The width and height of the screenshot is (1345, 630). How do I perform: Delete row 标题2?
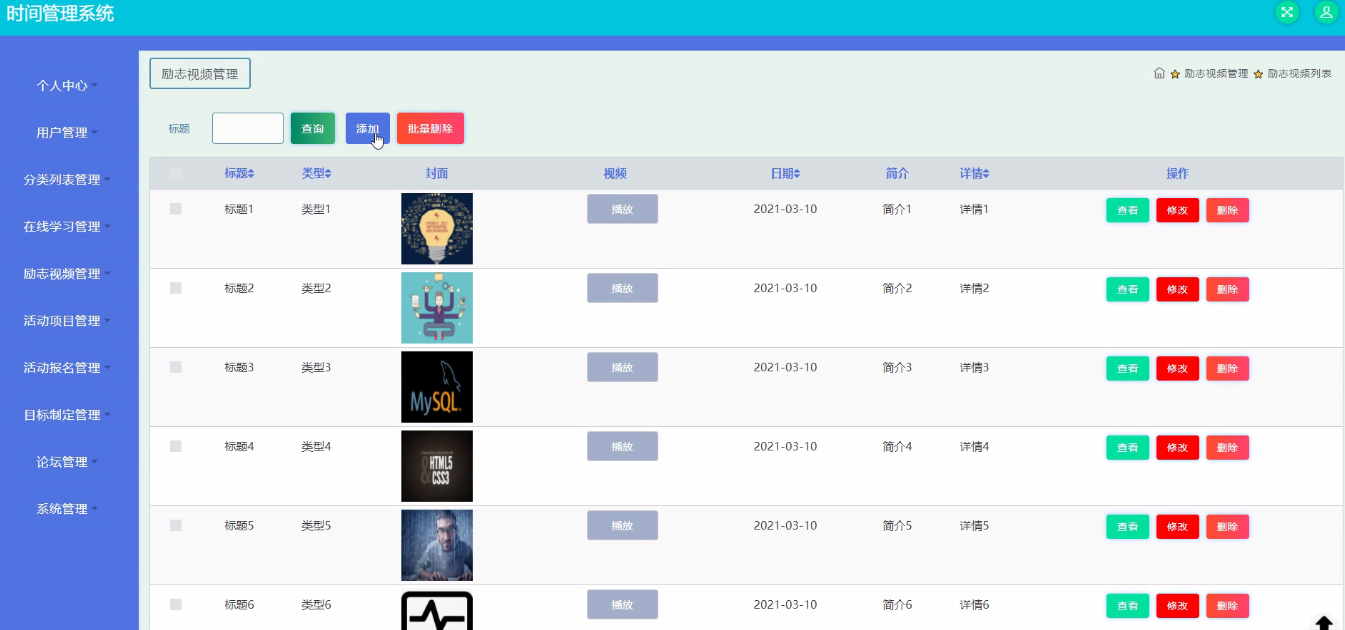tap(1227, 289)
